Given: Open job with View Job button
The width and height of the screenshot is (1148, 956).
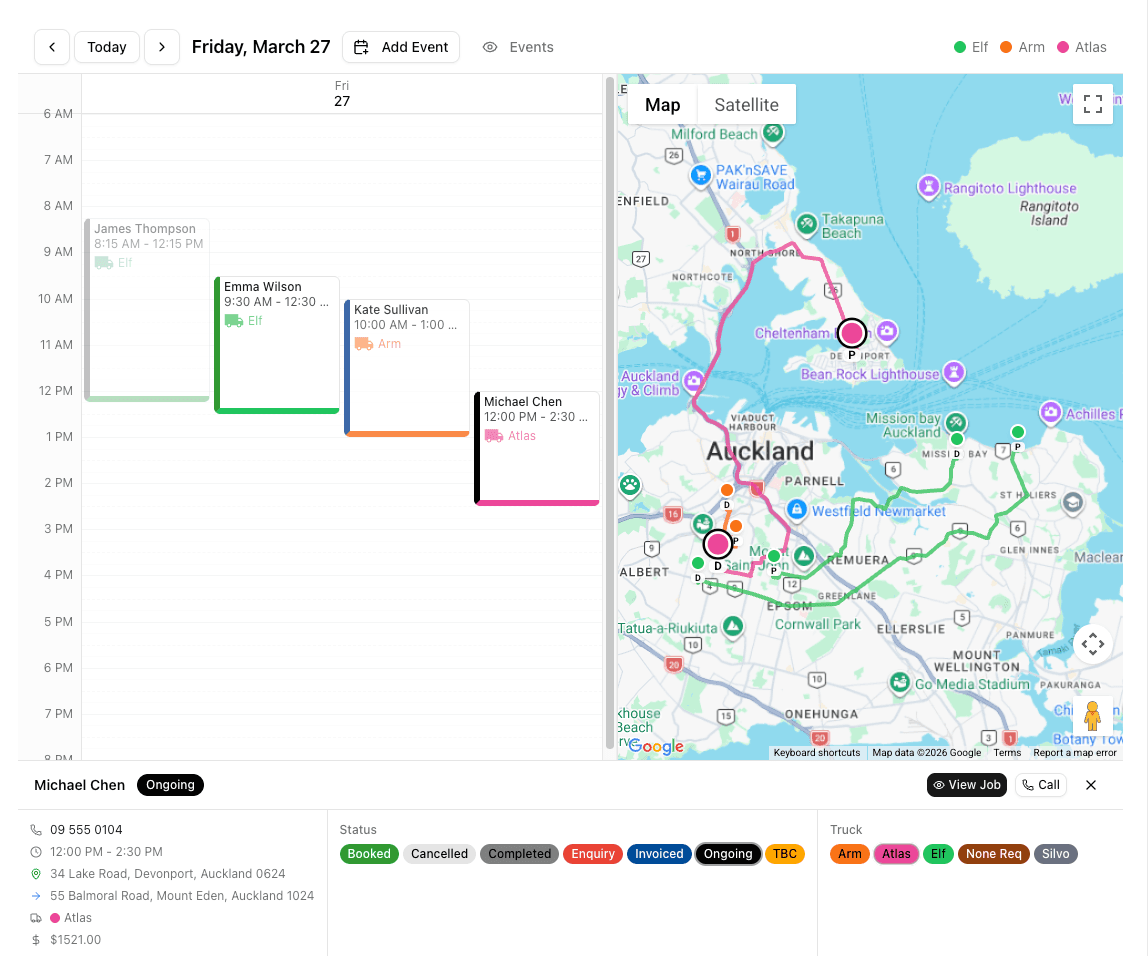Looking at the screenshot, I should click(966, 785).
